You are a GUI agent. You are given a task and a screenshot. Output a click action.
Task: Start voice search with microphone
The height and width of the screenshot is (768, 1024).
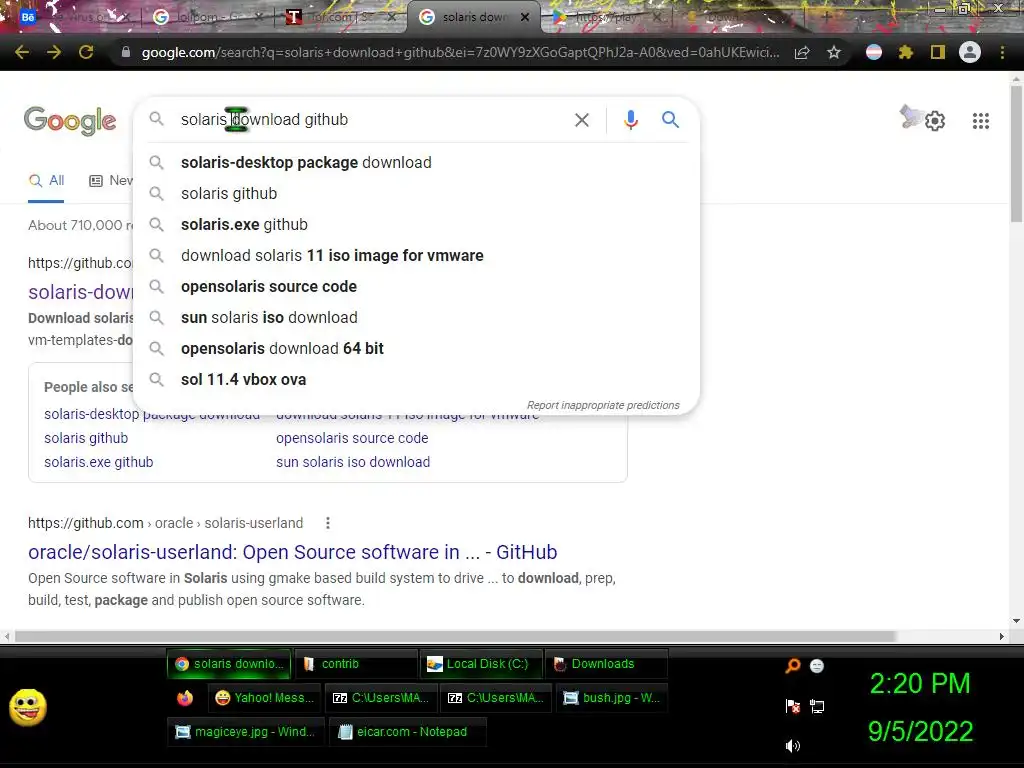click(x=630, y=120)
